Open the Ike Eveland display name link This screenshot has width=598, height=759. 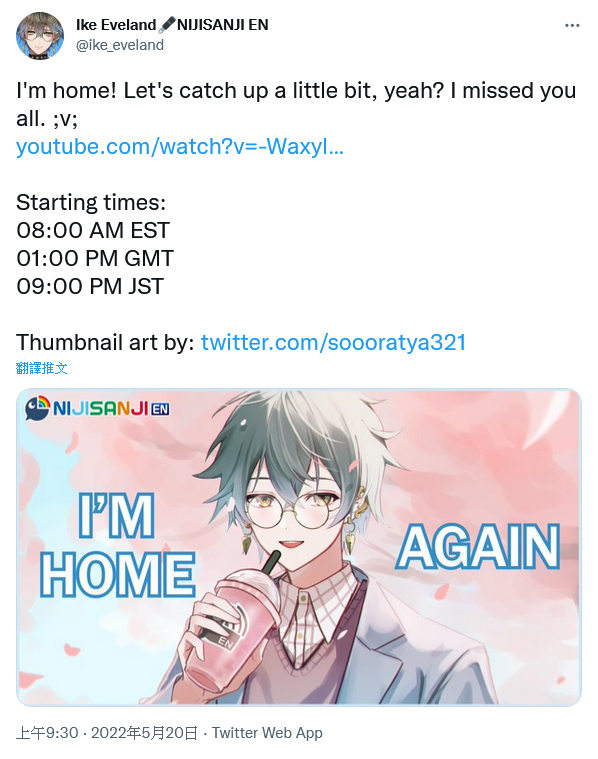click(116, 25)
